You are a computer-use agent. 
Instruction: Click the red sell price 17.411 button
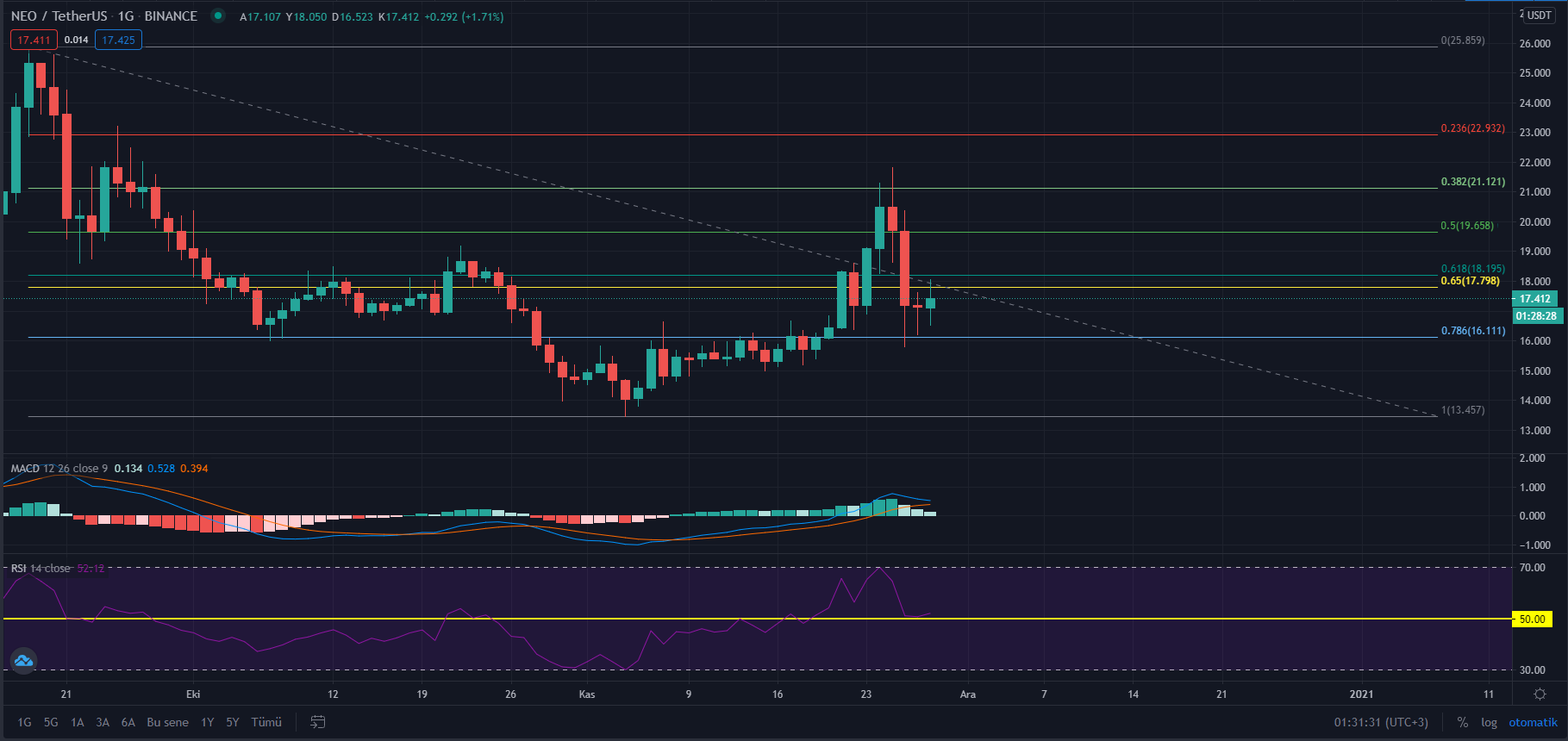point(34,40)
